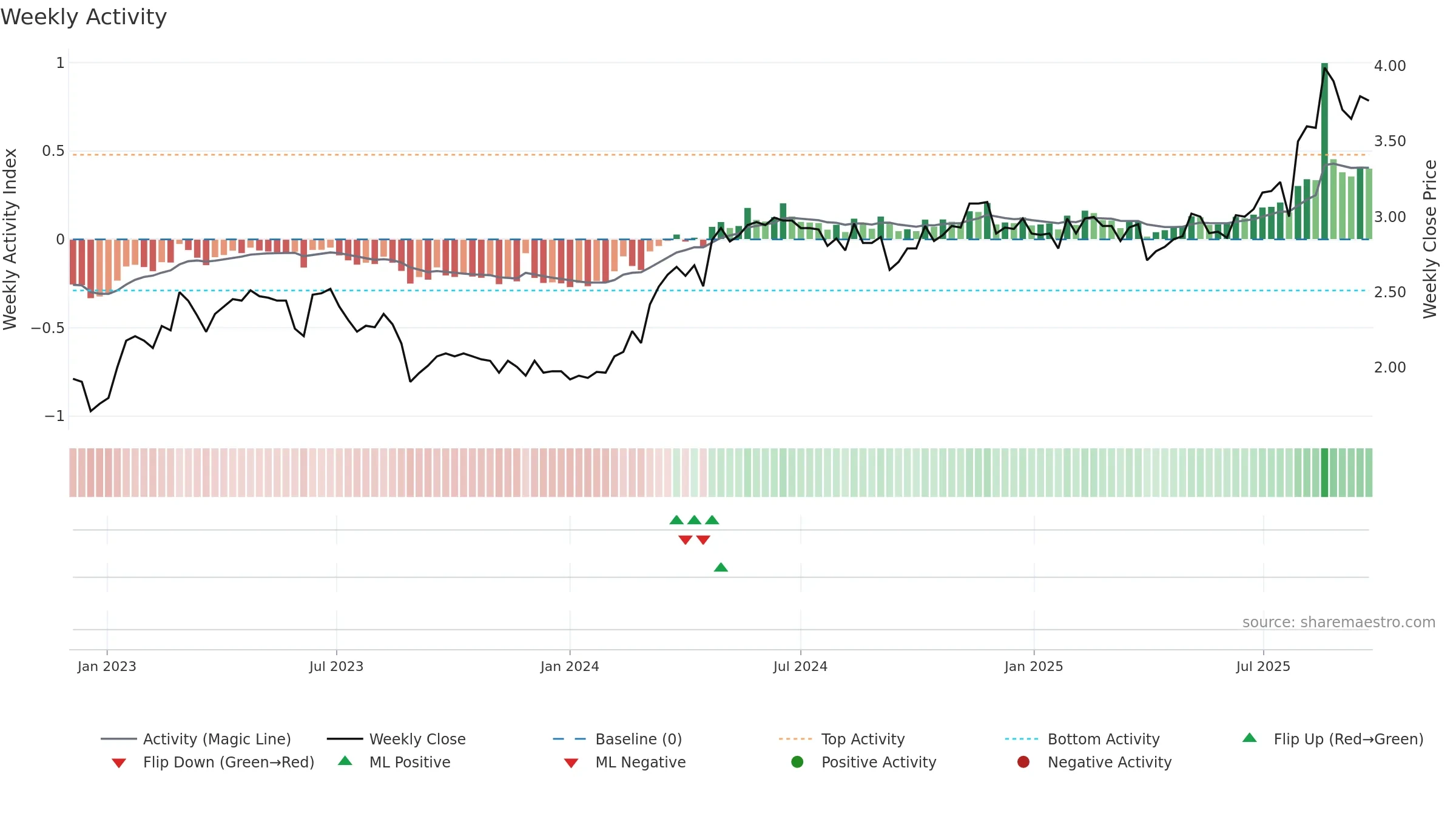Toggle Weekly Close legend entry

[396, 739]
